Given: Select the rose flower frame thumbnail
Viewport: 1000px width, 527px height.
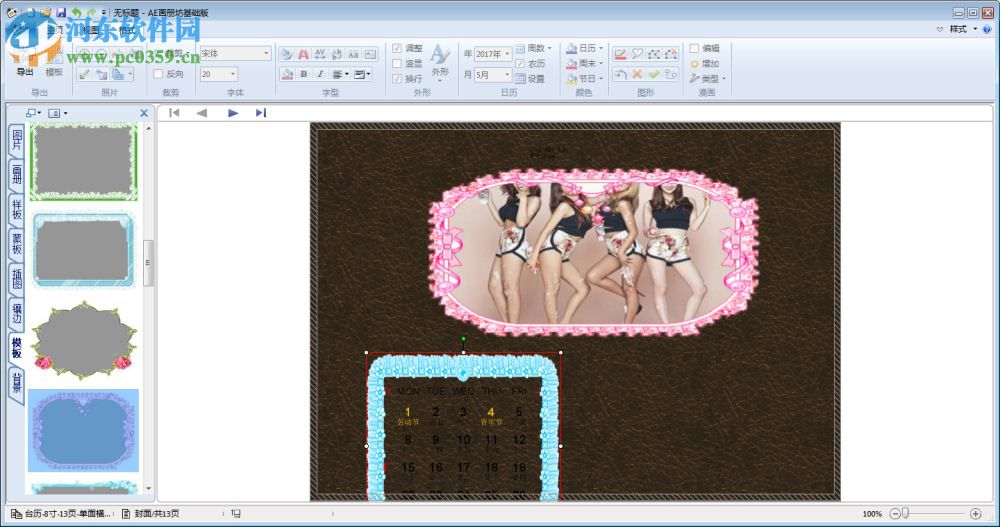Looking at the screenshot, I should pyautogui.click(x=84, y=340).
